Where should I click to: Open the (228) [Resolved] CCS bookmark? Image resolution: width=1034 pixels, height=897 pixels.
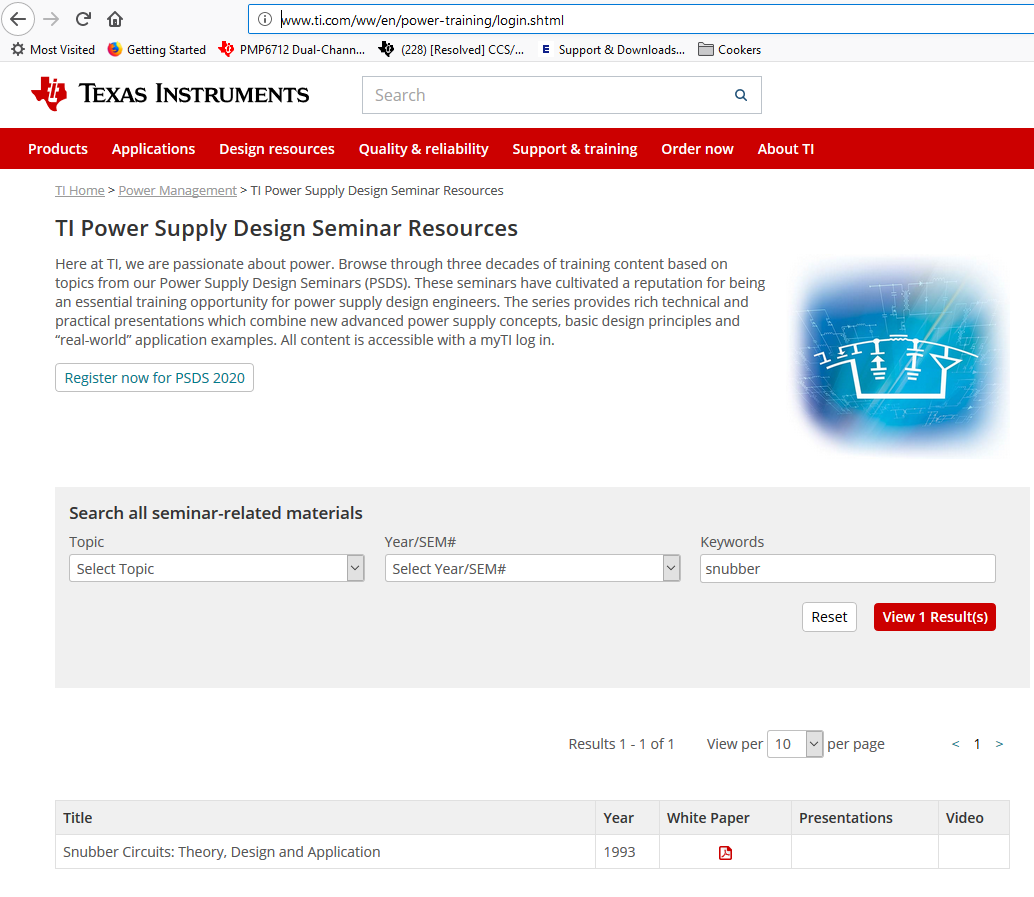coord(452,49)
